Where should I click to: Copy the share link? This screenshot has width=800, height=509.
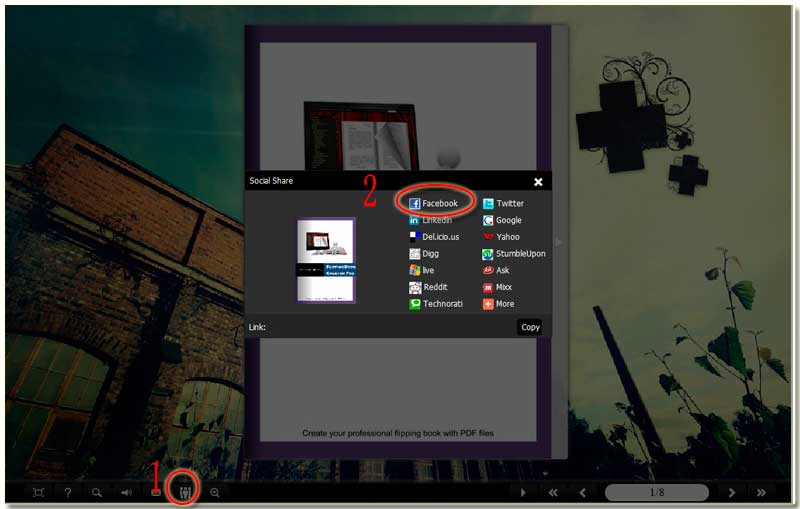(530, 327)
